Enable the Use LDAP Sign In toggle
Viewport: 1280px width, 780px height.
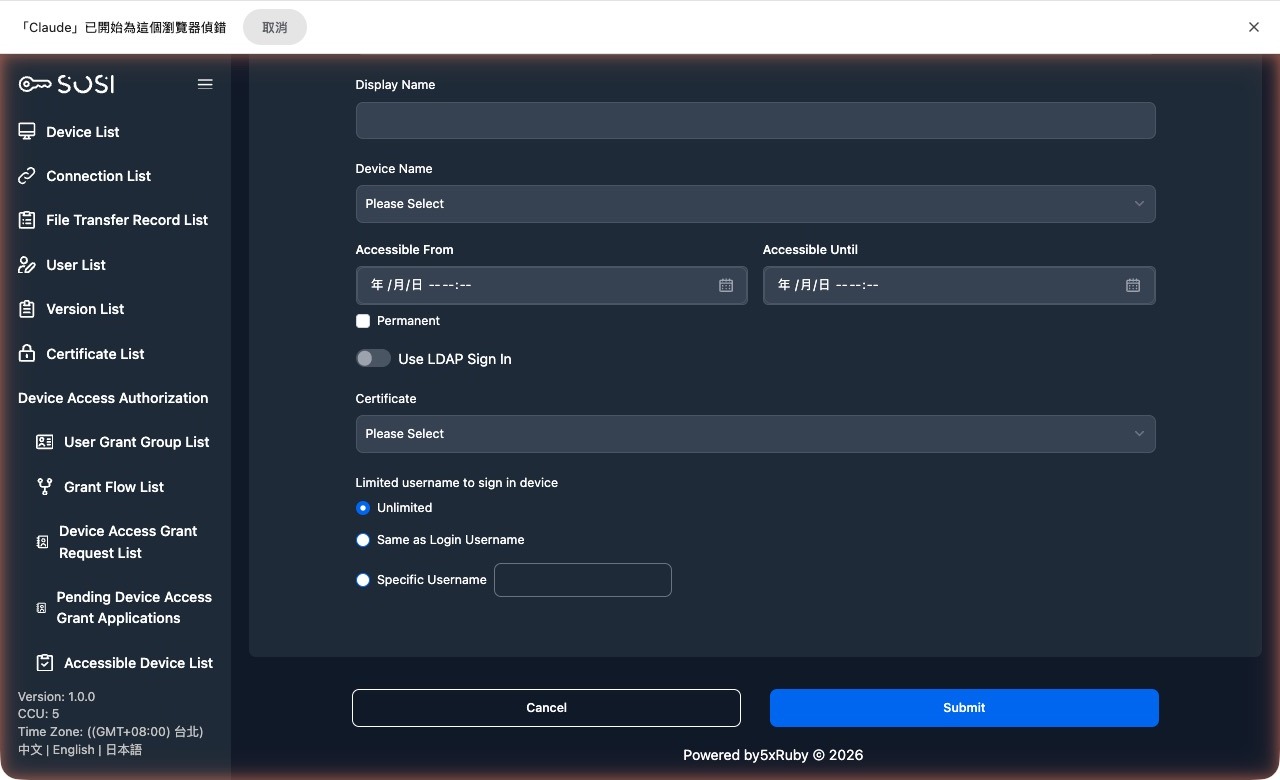point(372,357)
